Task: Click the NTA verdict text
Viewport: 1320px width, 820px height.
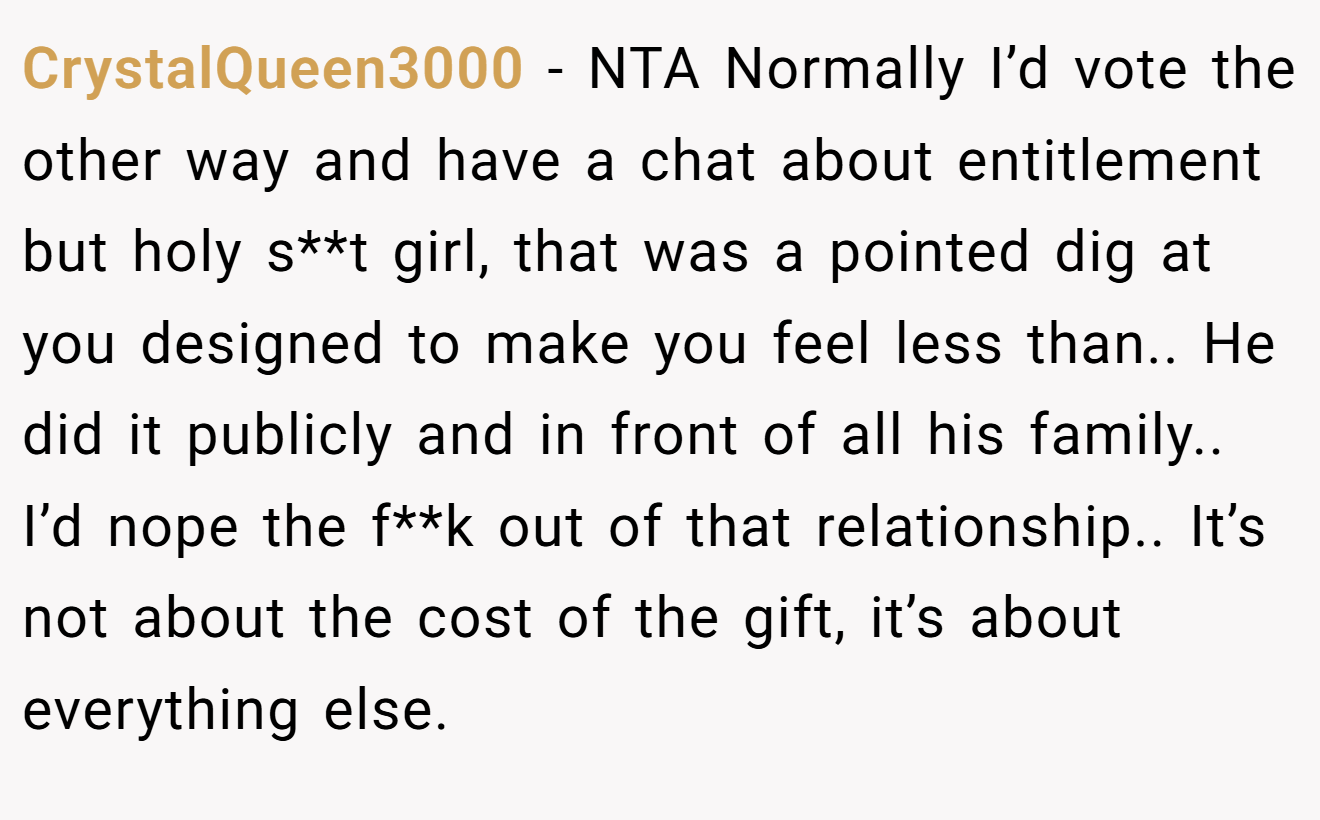Action: (644, 70)
